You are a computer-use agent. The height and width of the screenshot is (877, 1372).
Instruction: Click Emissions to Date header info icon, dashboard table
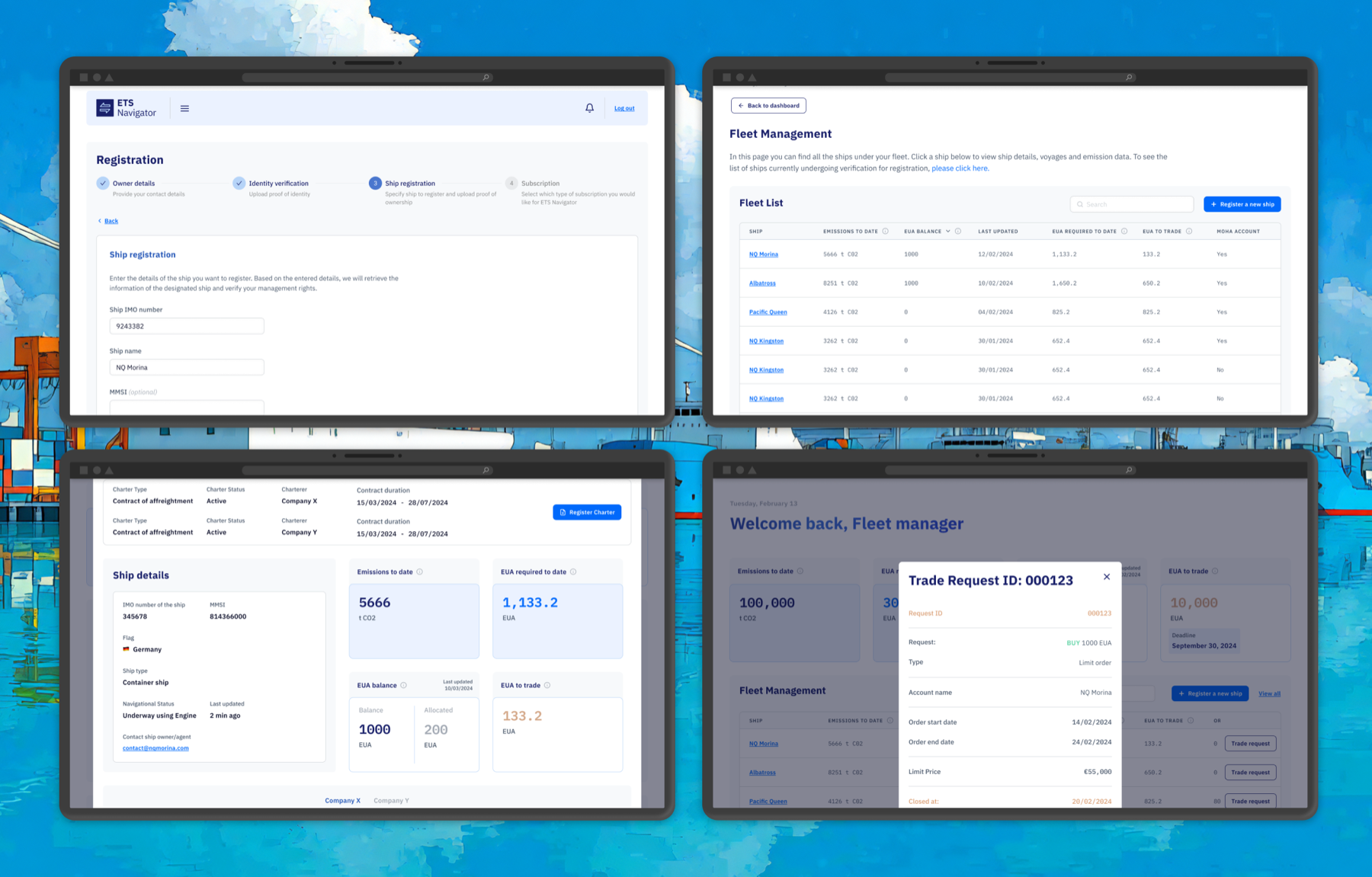tap(890, 720)
